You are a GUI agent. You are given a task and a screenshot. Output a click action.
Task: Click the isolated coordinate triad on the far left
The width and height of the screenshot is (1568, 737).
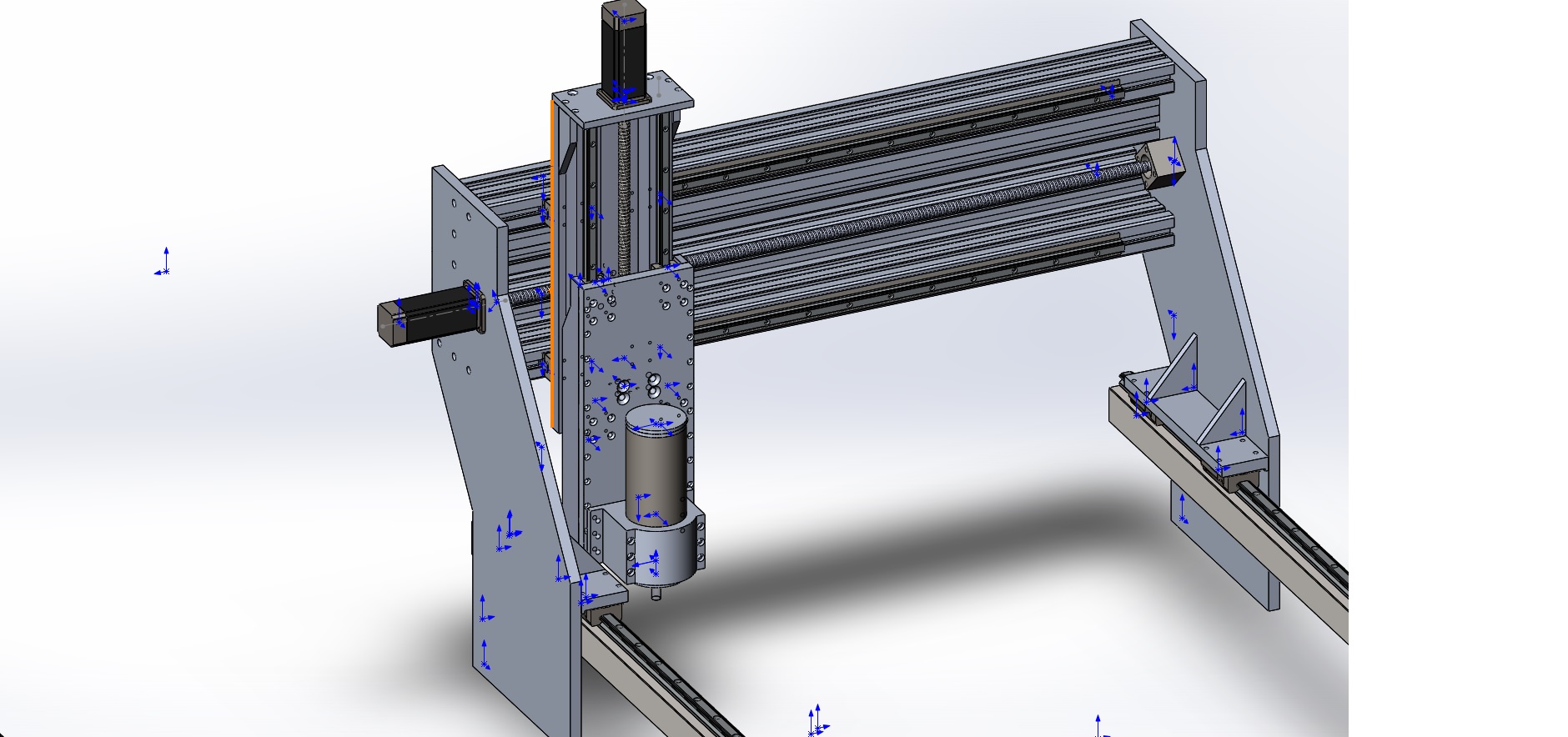pos(163,263)
